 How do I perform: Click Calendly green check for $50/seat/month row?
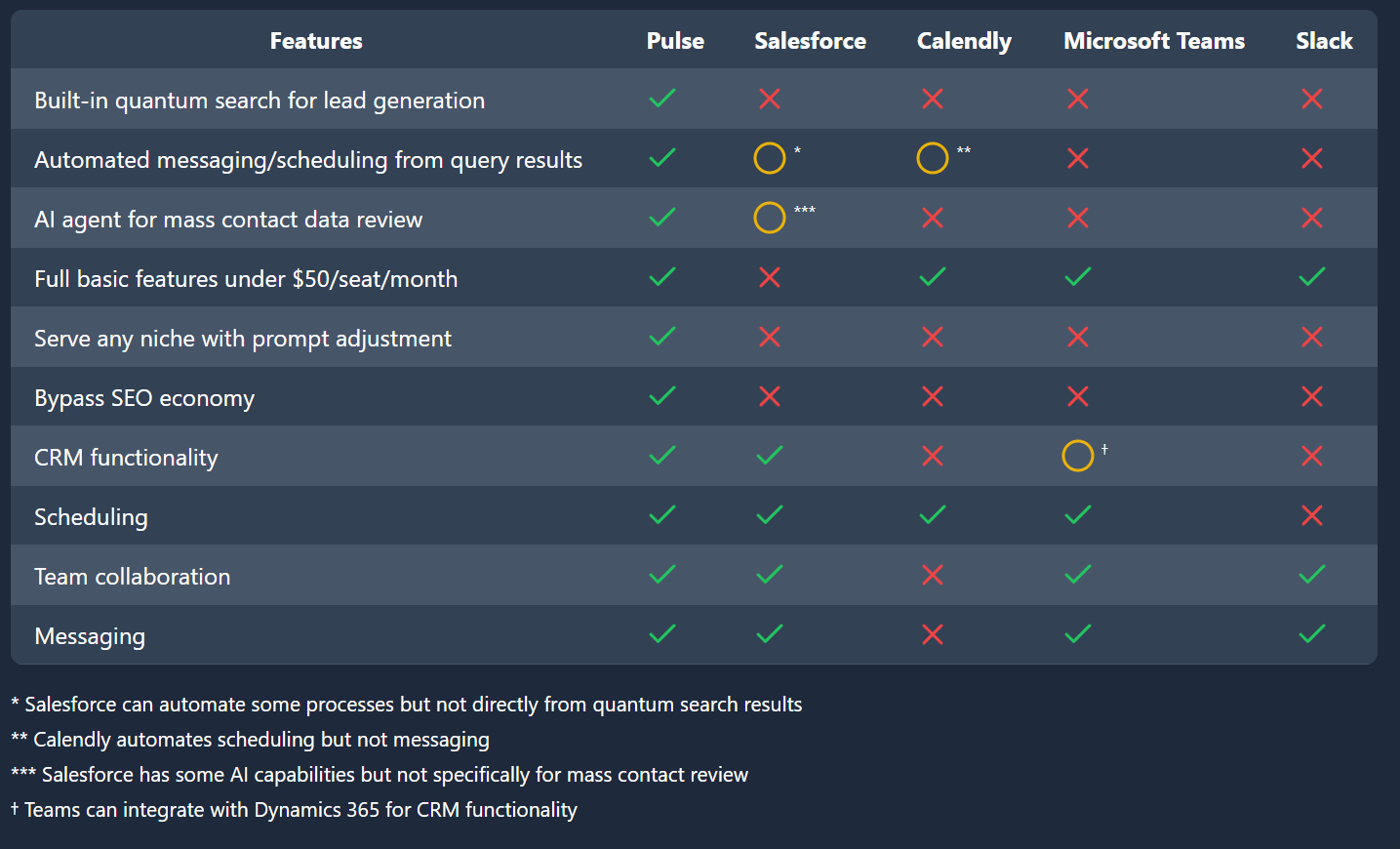[x=933, y=277]
